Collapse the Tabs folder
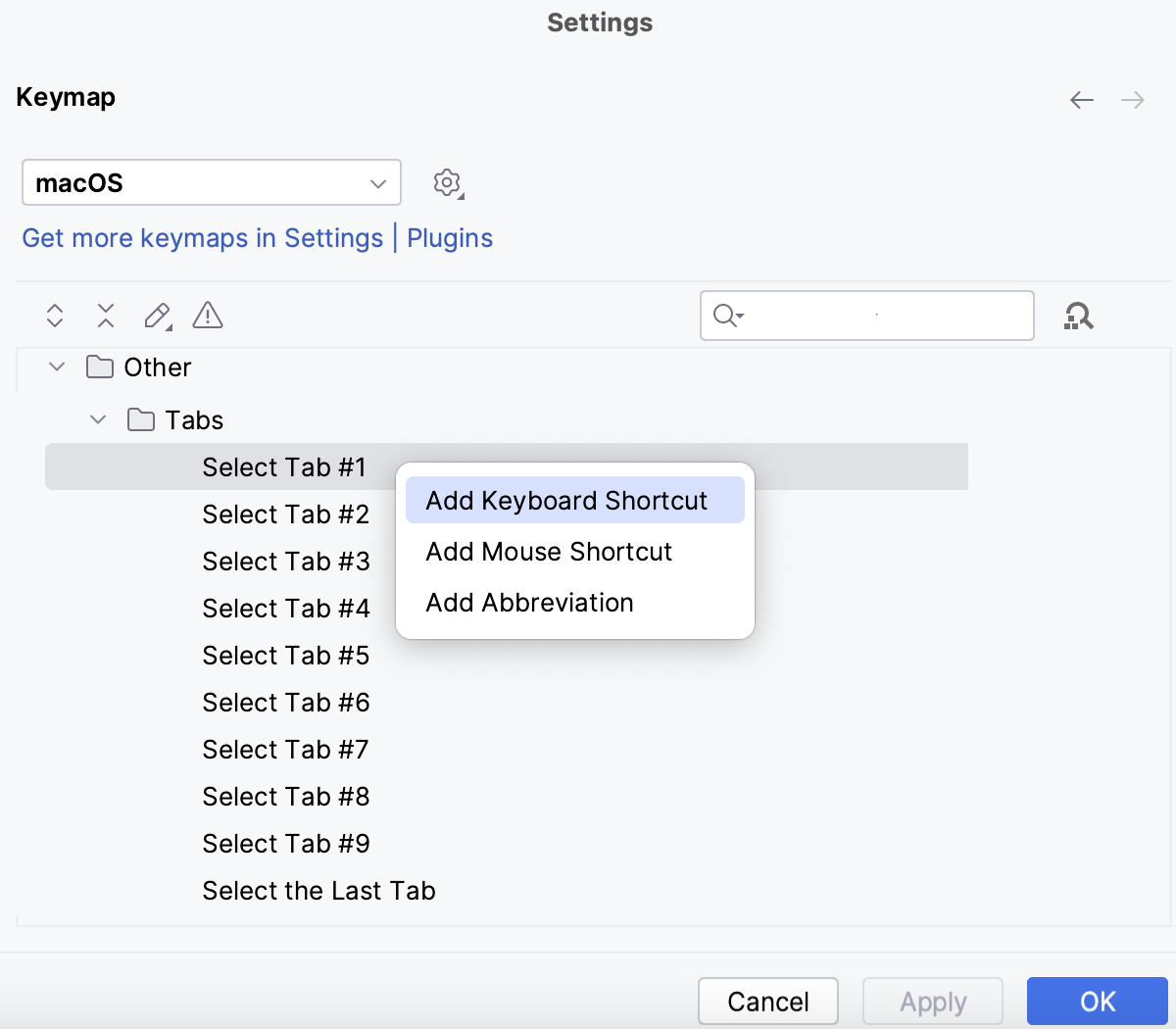 click(x=97, y=419)
